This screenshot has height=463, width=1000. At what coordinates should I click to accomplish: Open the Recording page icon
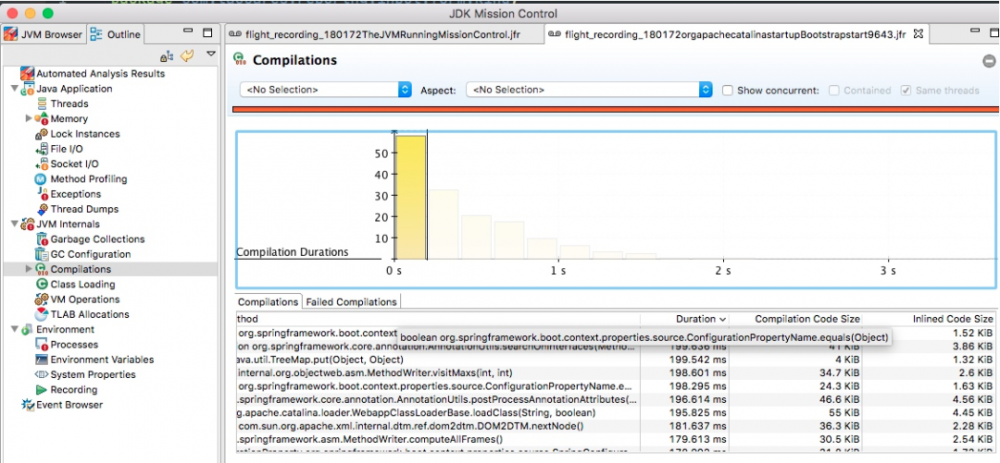tap(41, 390)
